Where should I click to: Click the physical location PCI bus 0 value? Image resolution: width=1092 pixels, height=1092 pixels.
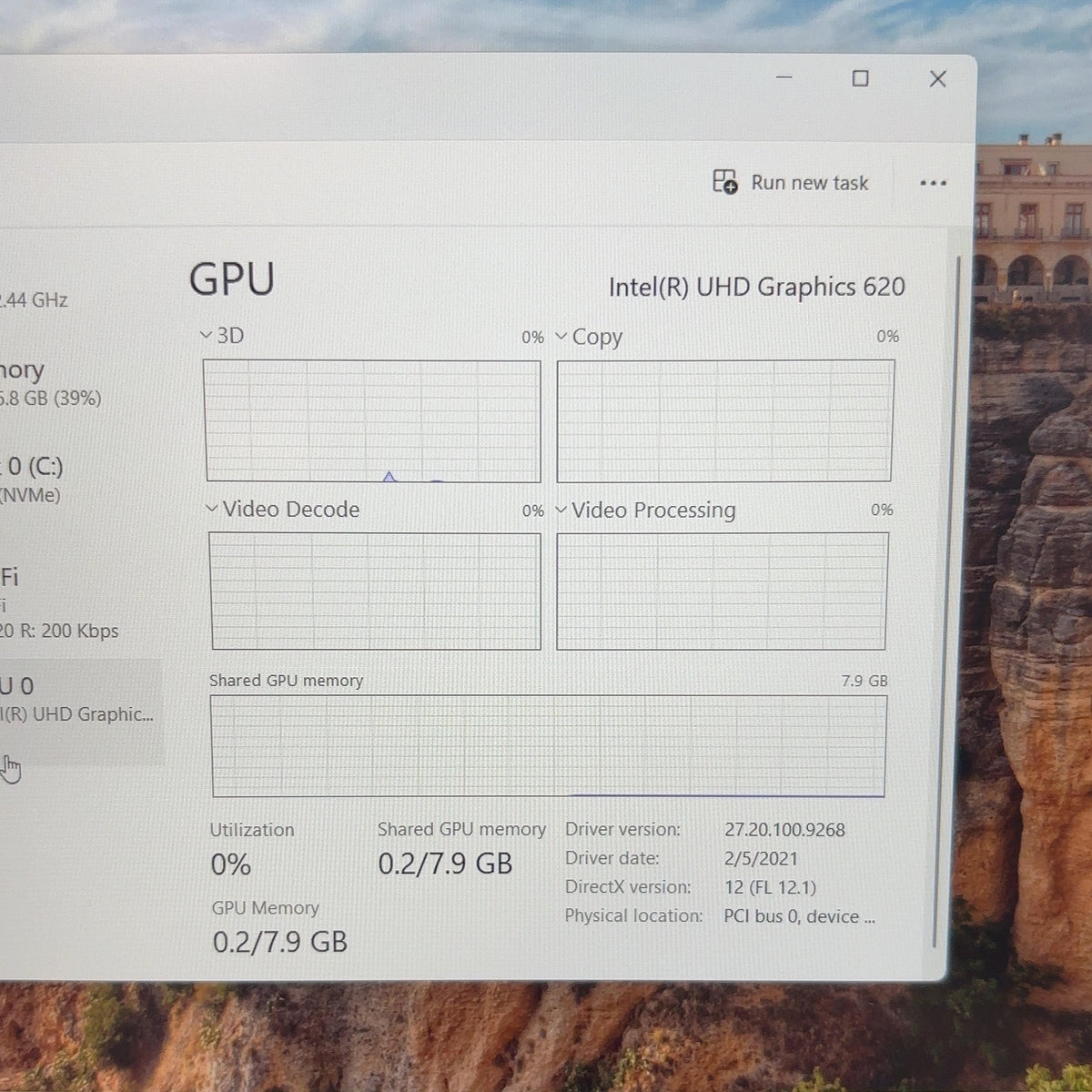click(799, 916)
